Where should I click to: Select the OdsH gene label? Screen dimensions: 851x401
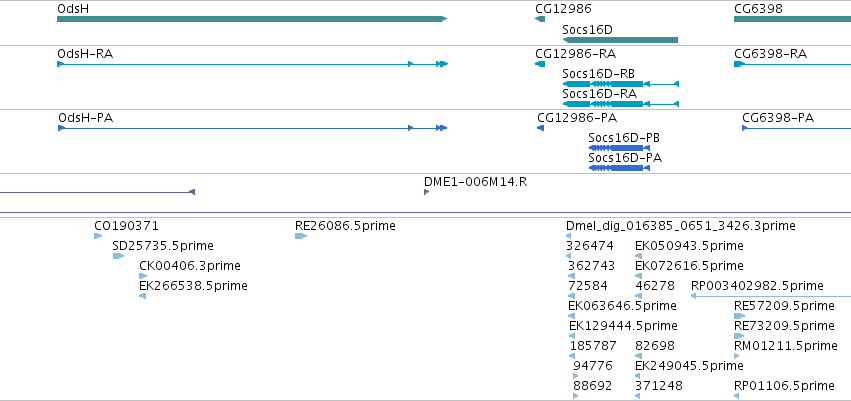click(x=73, y=9)
